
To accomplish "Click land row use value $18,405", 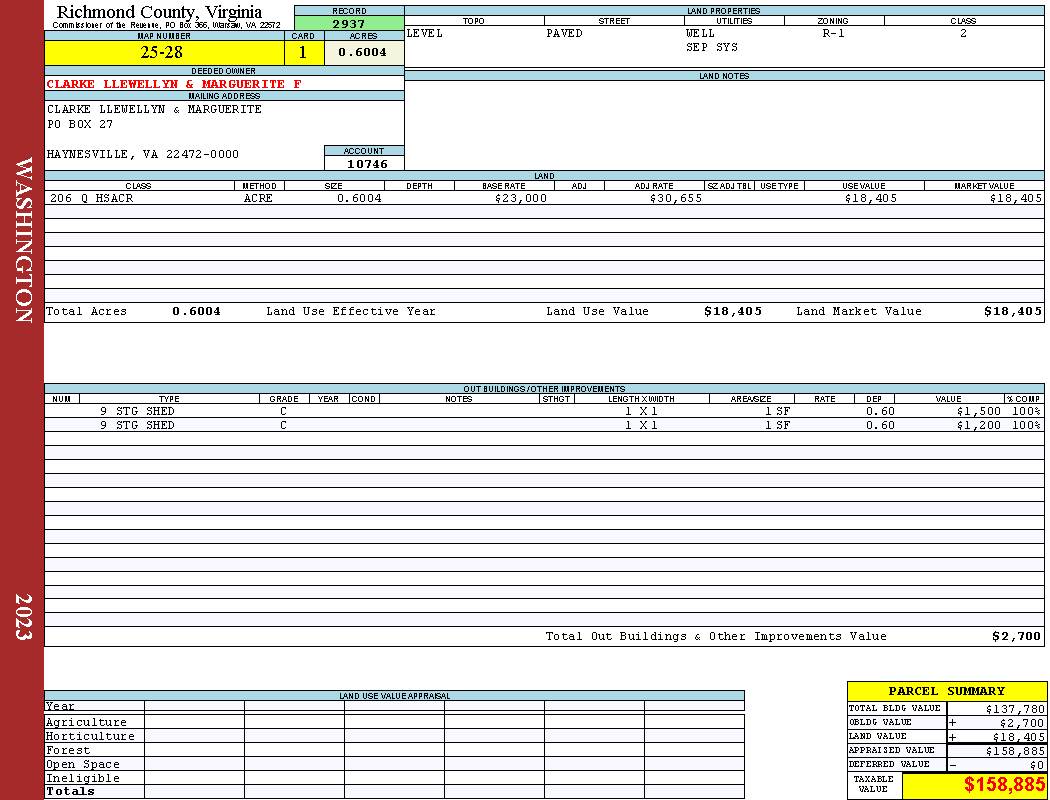I will pyautogui.click(x=871, y=198).
